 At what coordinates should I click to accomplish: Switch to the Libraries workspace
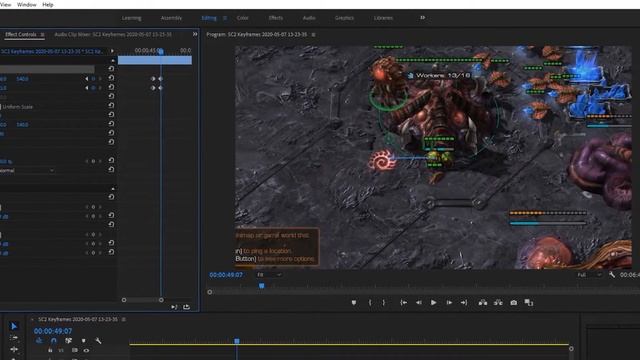[x=383, y=18]
